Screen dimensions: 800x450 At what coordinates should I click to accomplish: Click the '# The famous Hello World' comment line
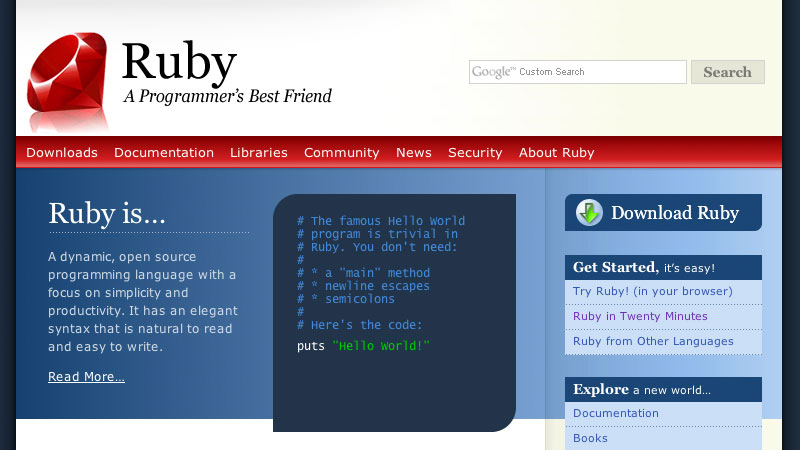(381, 221)
